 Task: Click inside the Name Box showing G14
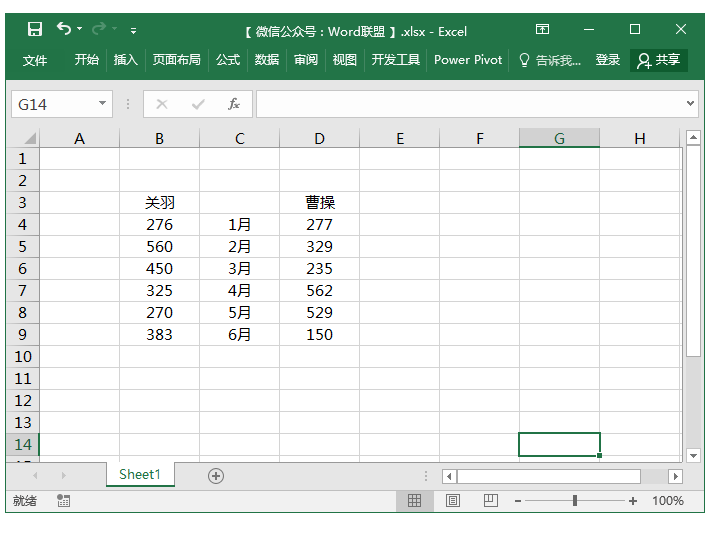(53, 105)
